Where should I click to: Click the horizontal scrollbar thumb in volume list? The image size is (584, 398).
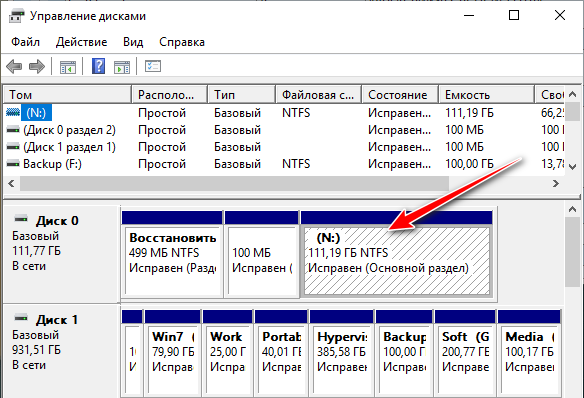tap(235, 184)
